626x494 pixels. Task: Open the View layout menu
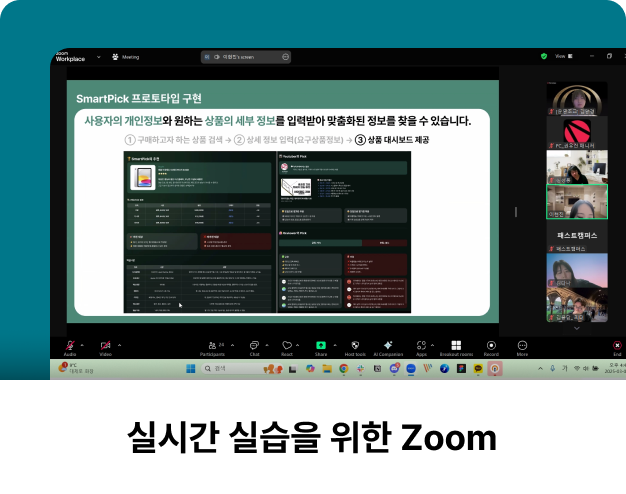coord(563,56)
